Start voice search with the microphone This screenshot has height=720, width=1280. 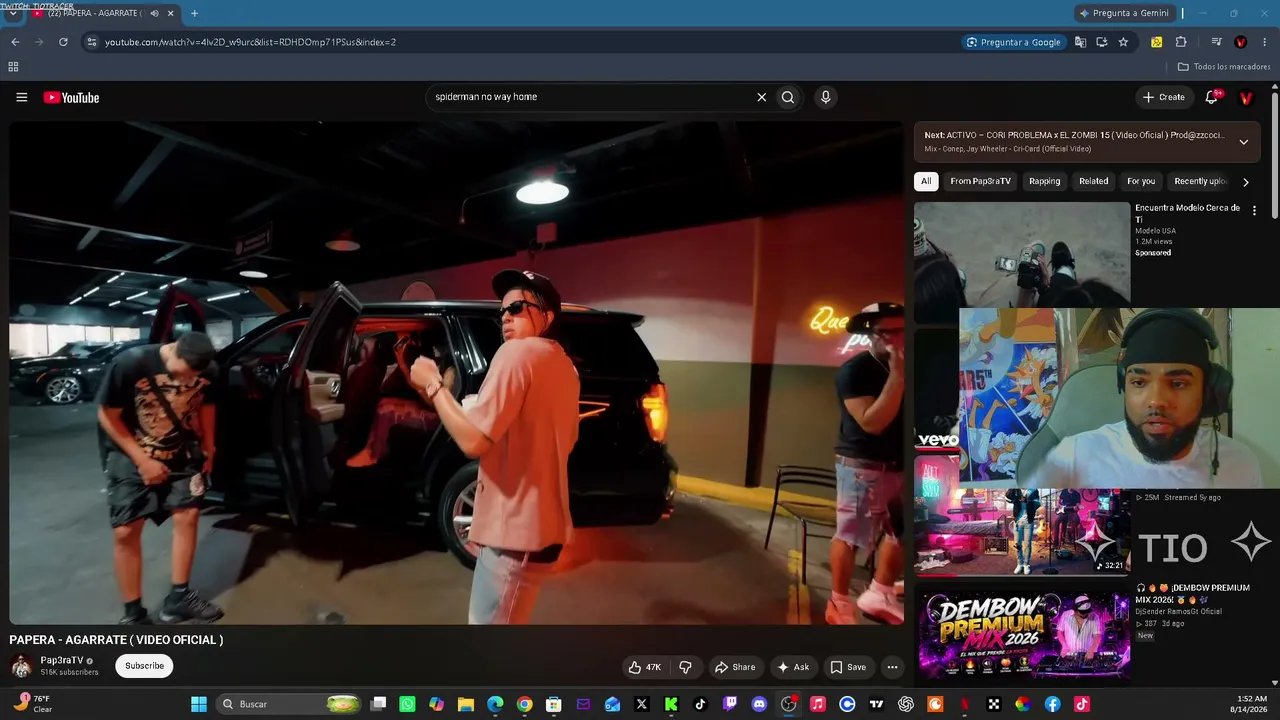point(825,97)
